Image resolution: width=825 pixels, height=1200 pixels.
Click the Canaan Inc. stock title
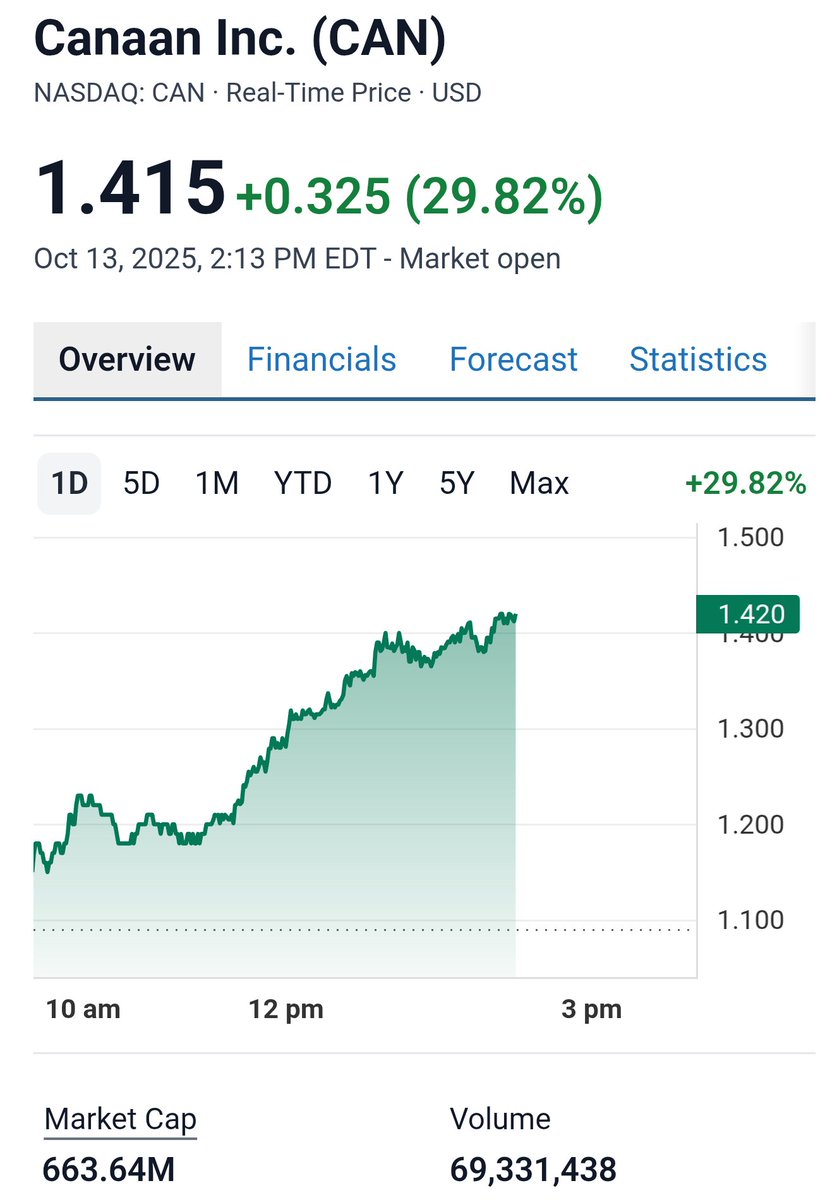240,38
